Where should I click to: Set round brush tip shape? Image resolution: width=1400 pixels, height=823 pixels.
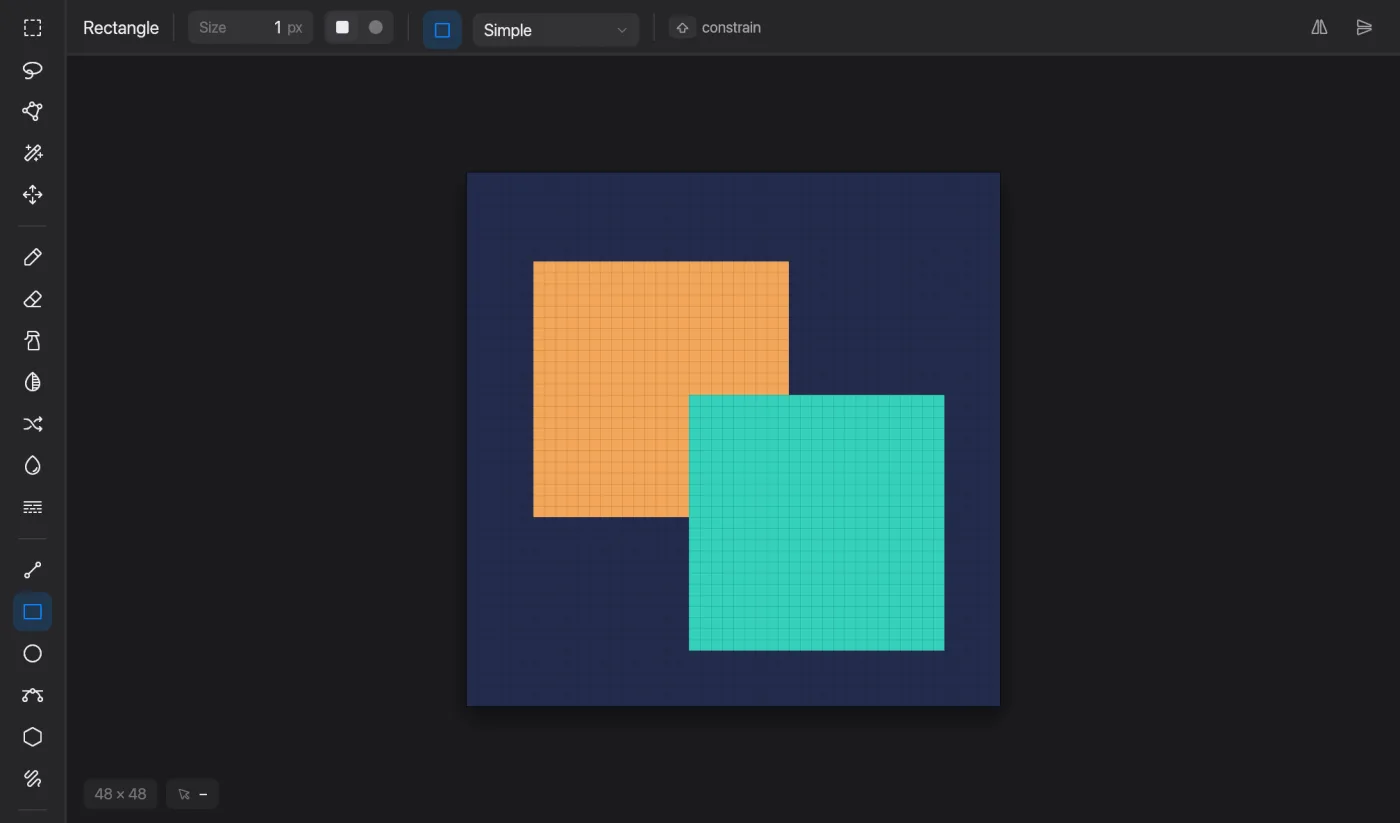pyautogui.click(x=376, y=28)
